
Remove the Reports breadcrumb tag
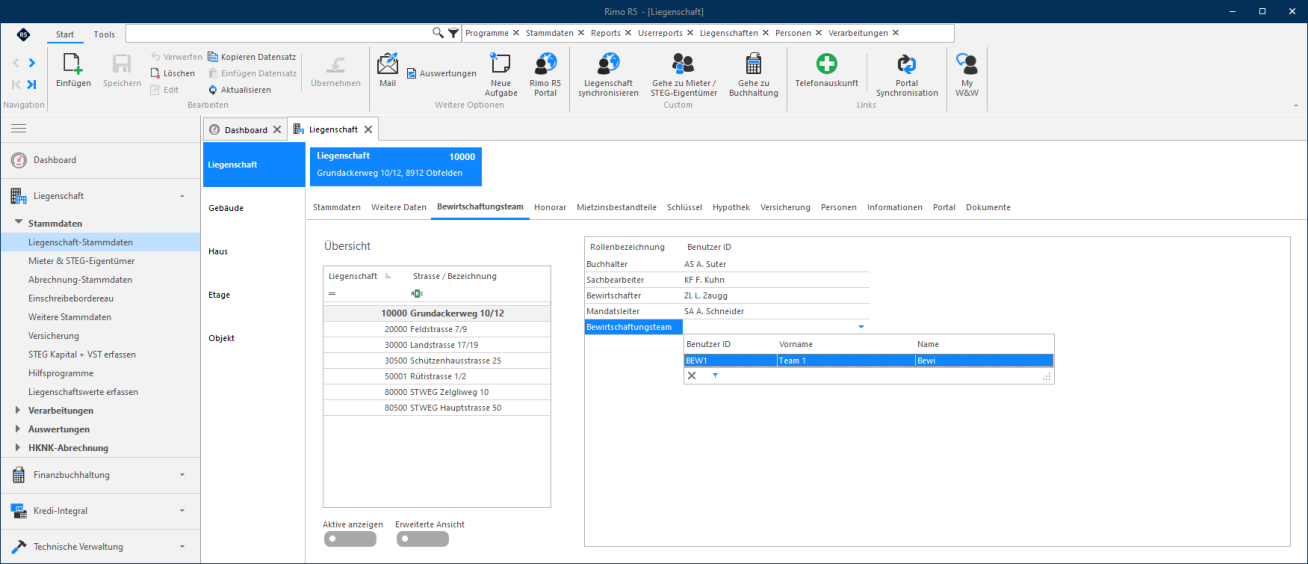pos(628,33)
